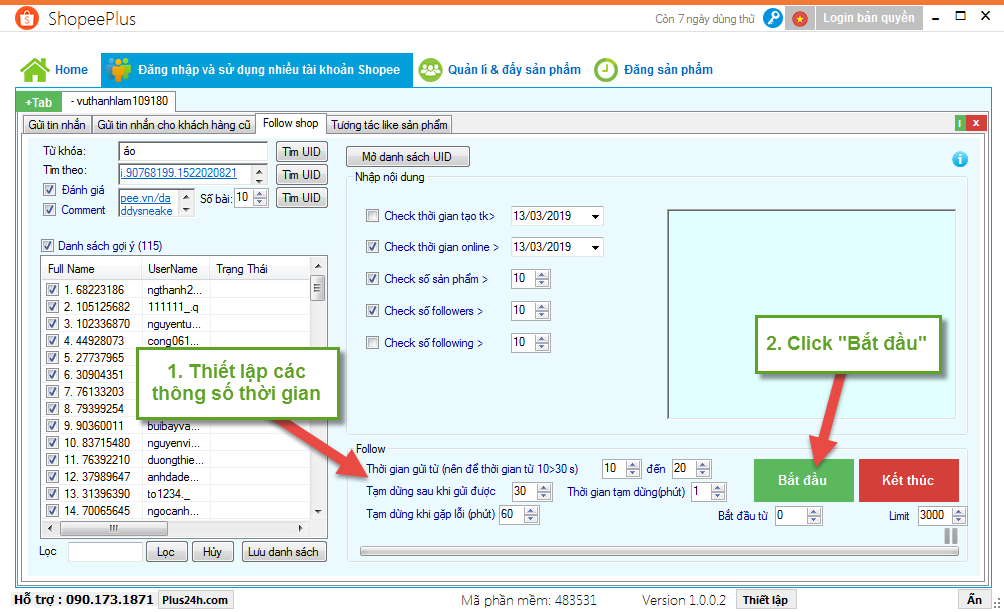The height and width of the screenshot is (612, 1004).
Task: Open account creation date dropdown
Action: tap(595, 216)
